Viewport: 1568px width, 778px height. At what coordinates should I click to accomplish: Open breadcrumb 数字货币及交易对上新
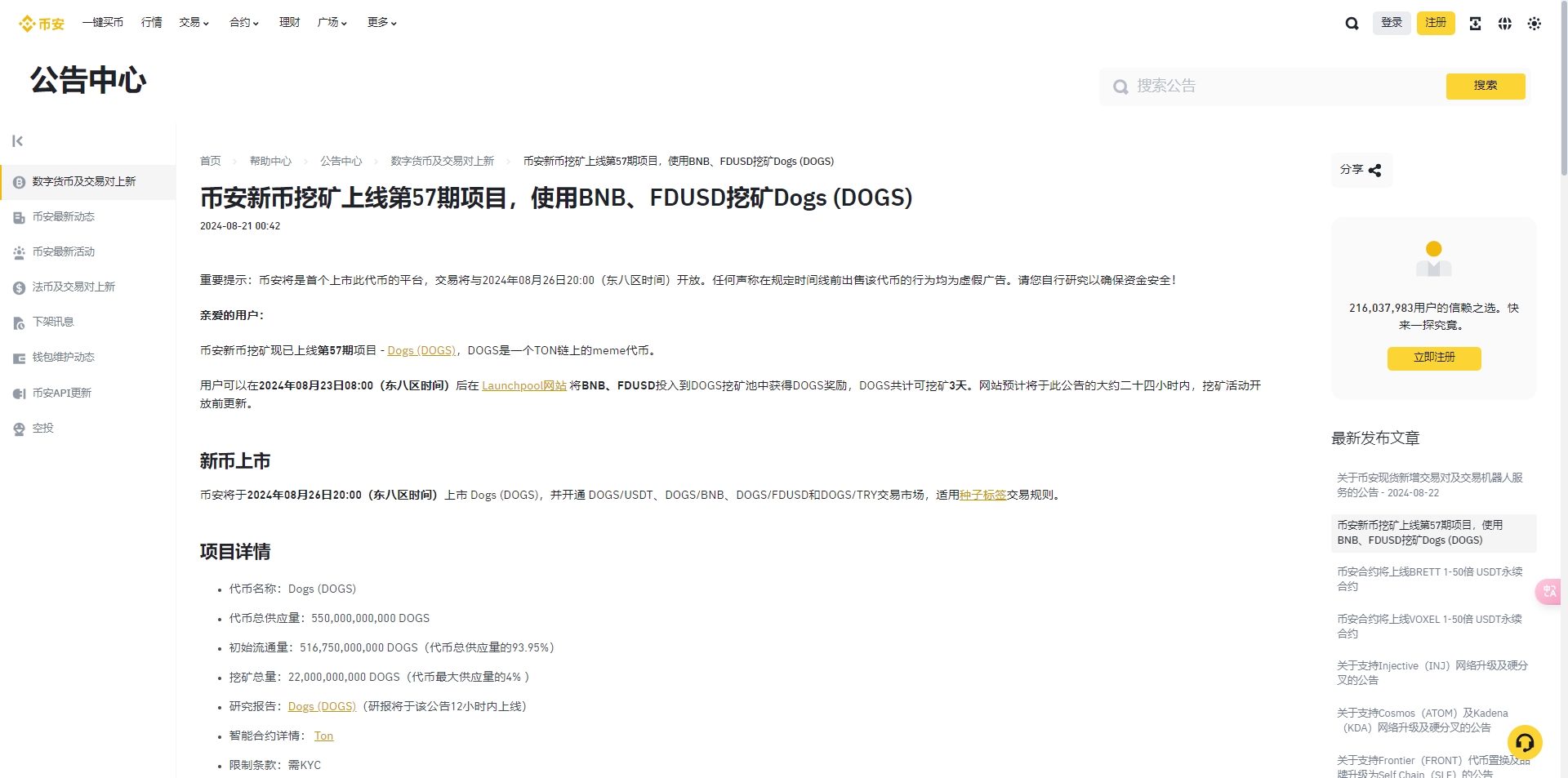click(443, 162)
